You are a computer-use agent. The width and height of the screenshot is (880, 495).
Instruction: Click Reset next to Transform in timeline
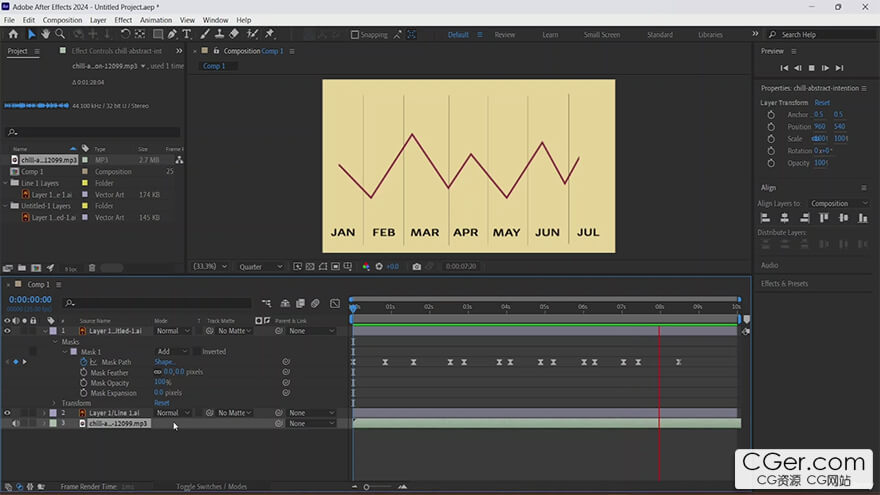[162, 403]
